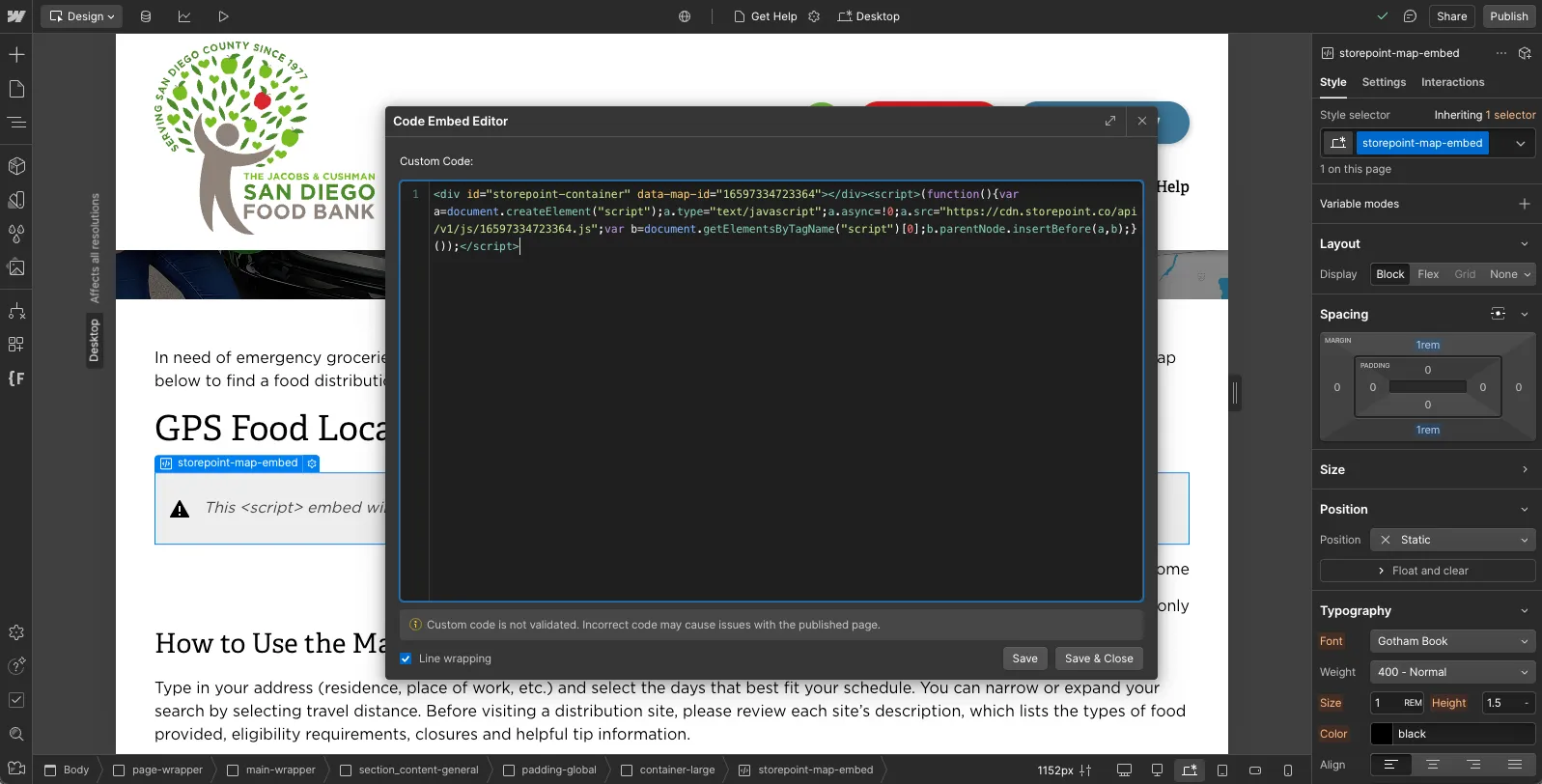Set display to Flex
This screenshot has width=1542, height=784.
[1428, 274]
